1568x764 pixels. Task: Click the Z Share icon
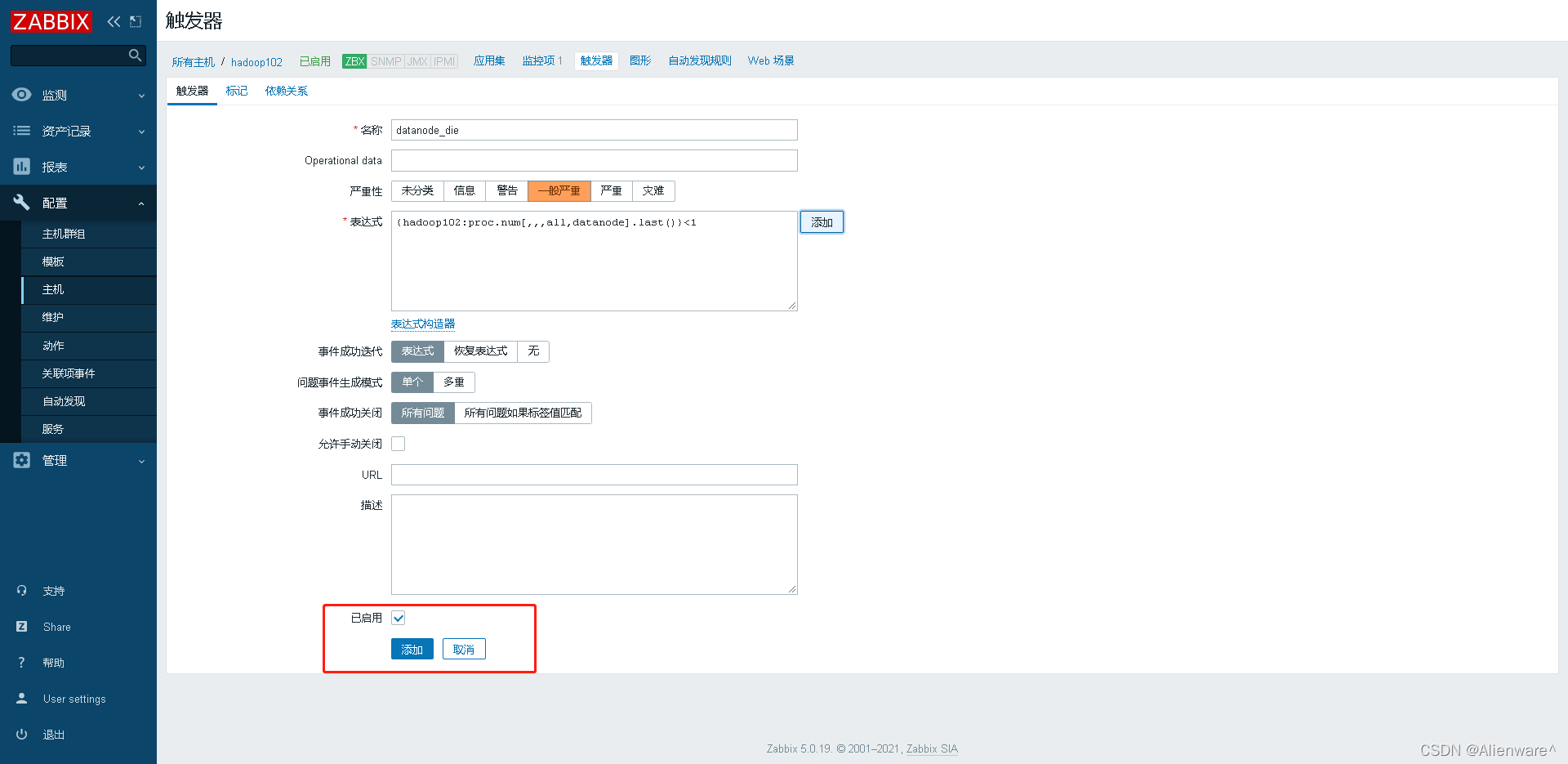pyautogui.click(x=22, y=627)
